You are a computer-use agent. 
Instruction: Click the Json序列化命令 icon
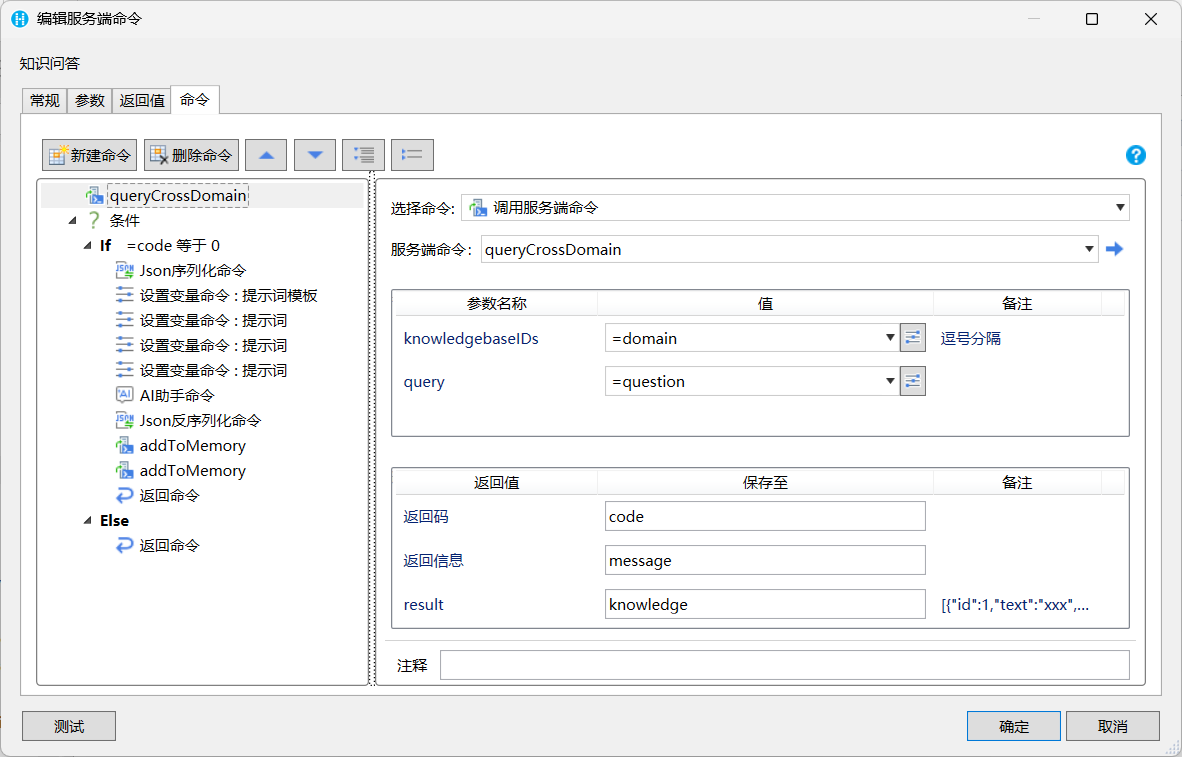tap(124, 270)
